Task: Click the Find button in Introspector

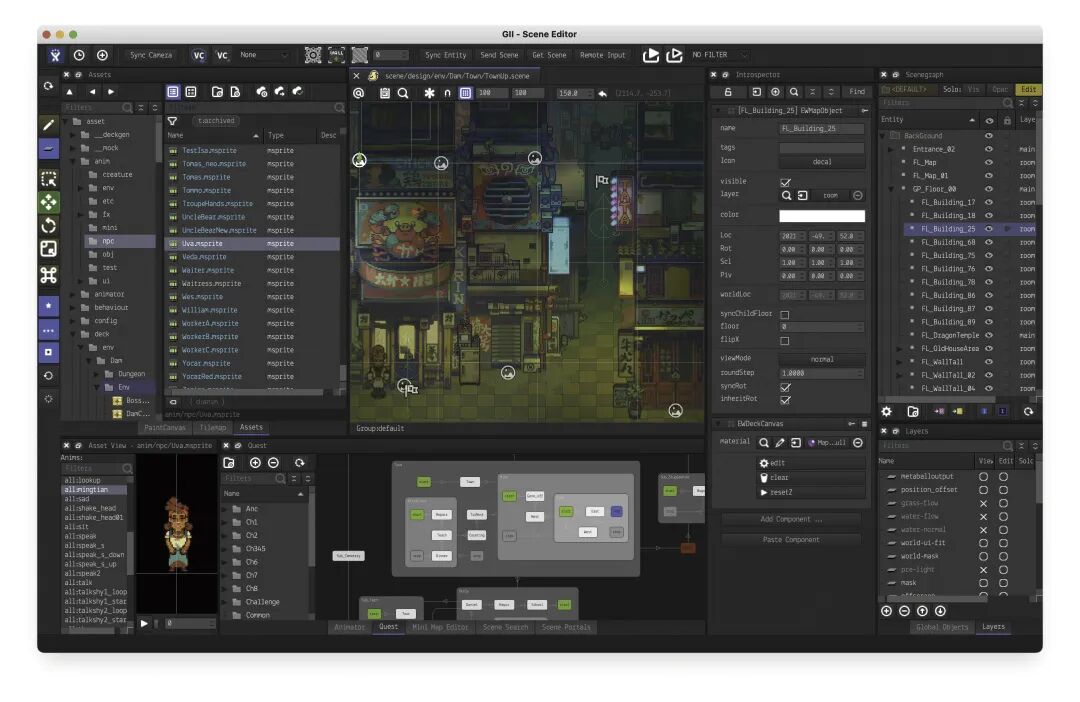Action: [x=857, y=92]
